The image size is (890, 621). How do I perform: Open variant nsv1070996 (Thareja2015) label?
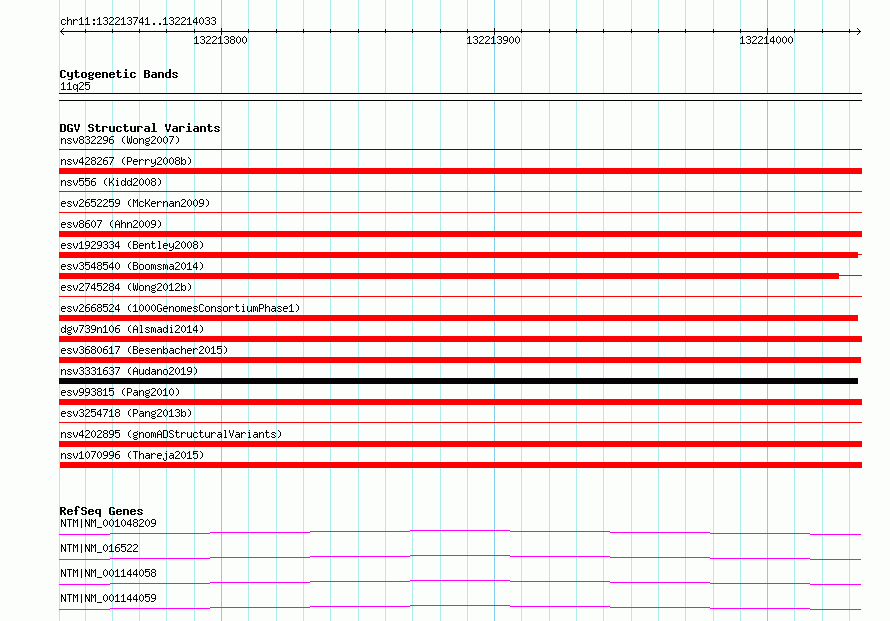point(132,455)
